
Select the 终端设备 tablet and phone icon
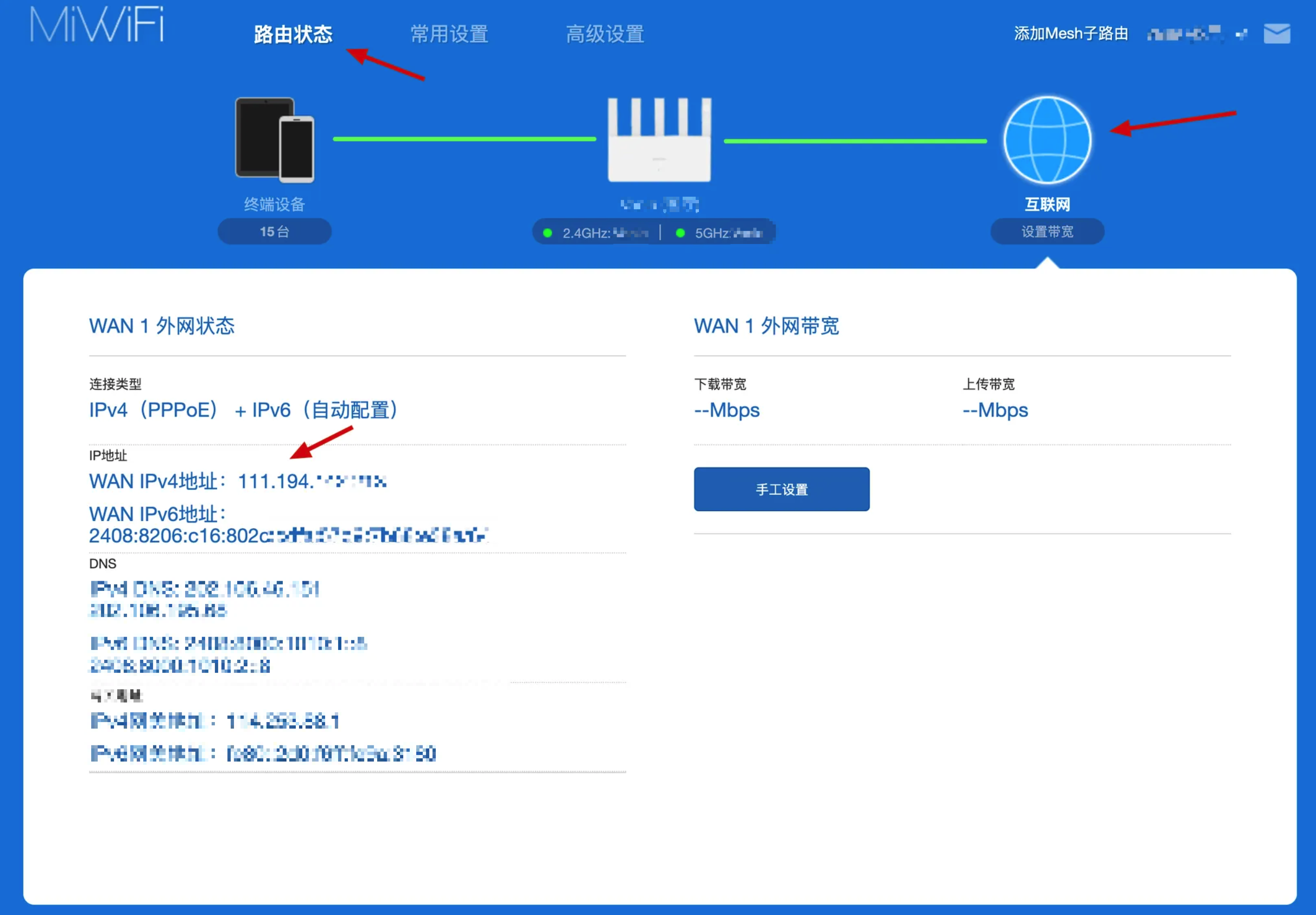(x=274, y=140)
